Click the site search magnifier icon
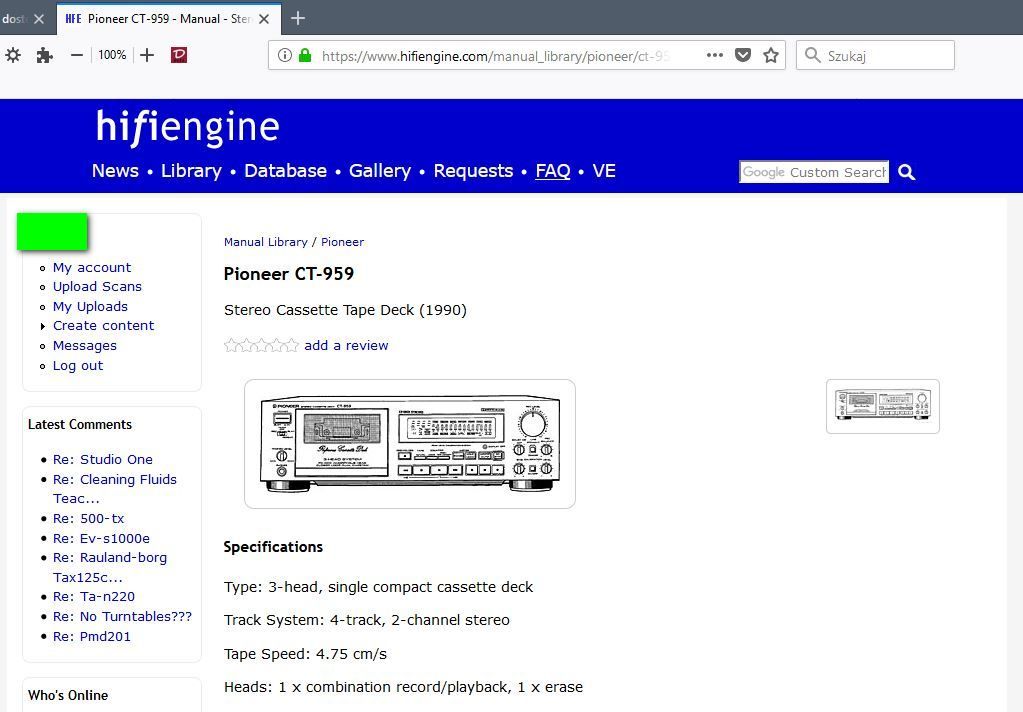Screen dimensions: 1023x712 click(x=906, y=172)
